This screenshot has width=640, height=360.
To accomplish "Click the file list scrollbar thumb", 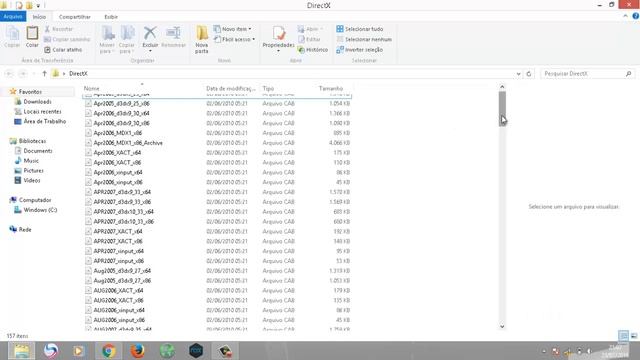I will click(502, 109).
